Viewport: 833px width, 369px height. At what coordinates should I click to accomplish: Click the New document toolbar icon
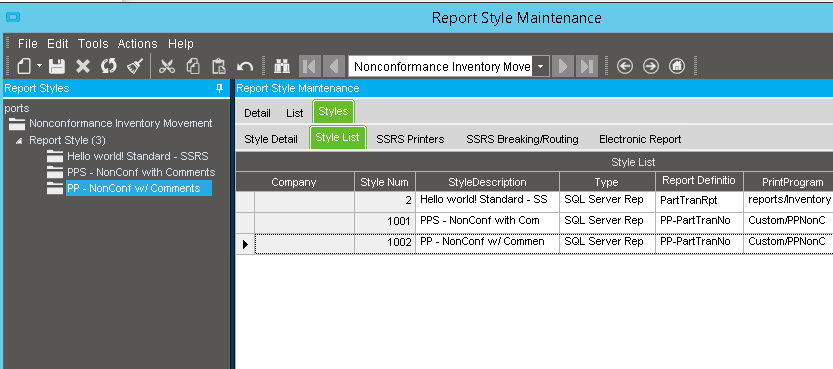click(24, 66)
